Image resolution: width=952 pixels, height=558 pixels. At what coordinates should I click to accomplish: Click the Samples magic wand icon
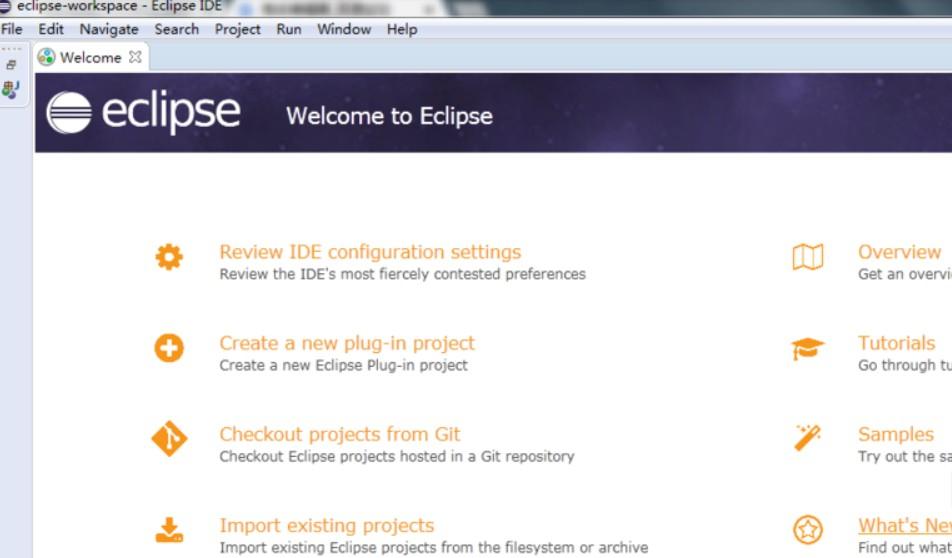(x=808, y=438)
